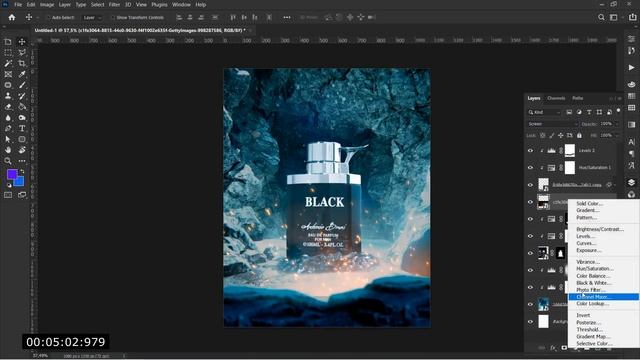640x360 pixels.
Task: Select the Paint Bucket tool
Action: [x=22, y=107]
